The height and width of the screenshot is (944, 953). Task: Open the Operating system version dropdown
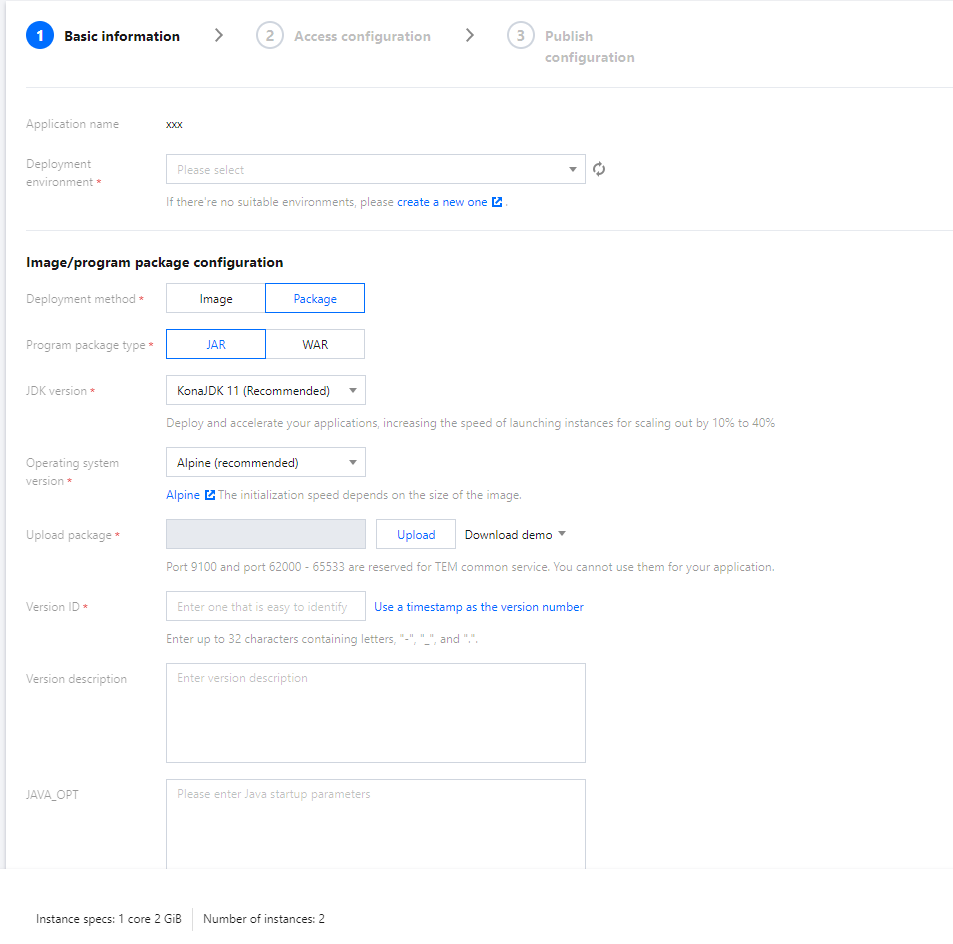pyautogui.click(x=265, y=463)
